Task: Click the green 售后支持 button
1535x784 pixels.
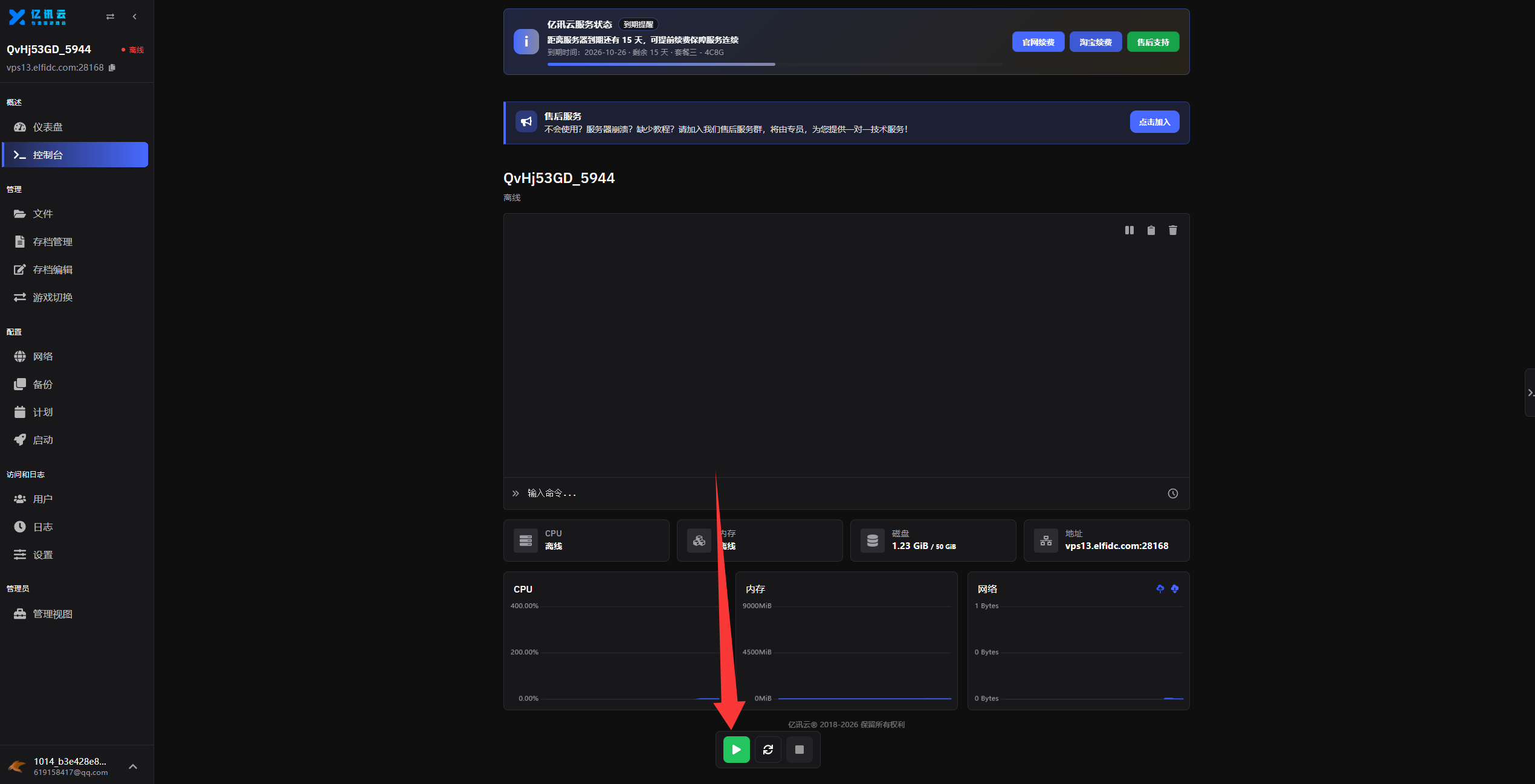Action: [x=1152, y=42]
